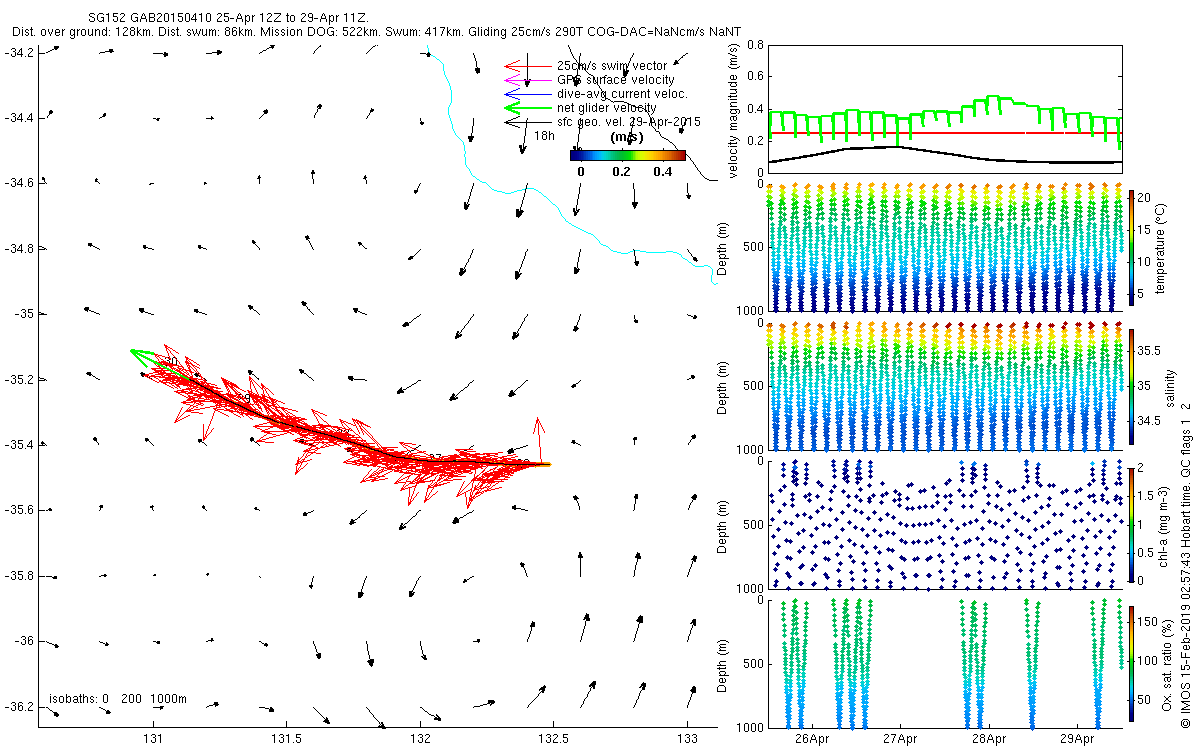
Task: Click the tall red arrow at track's eastern end
Action: (539, 440)
